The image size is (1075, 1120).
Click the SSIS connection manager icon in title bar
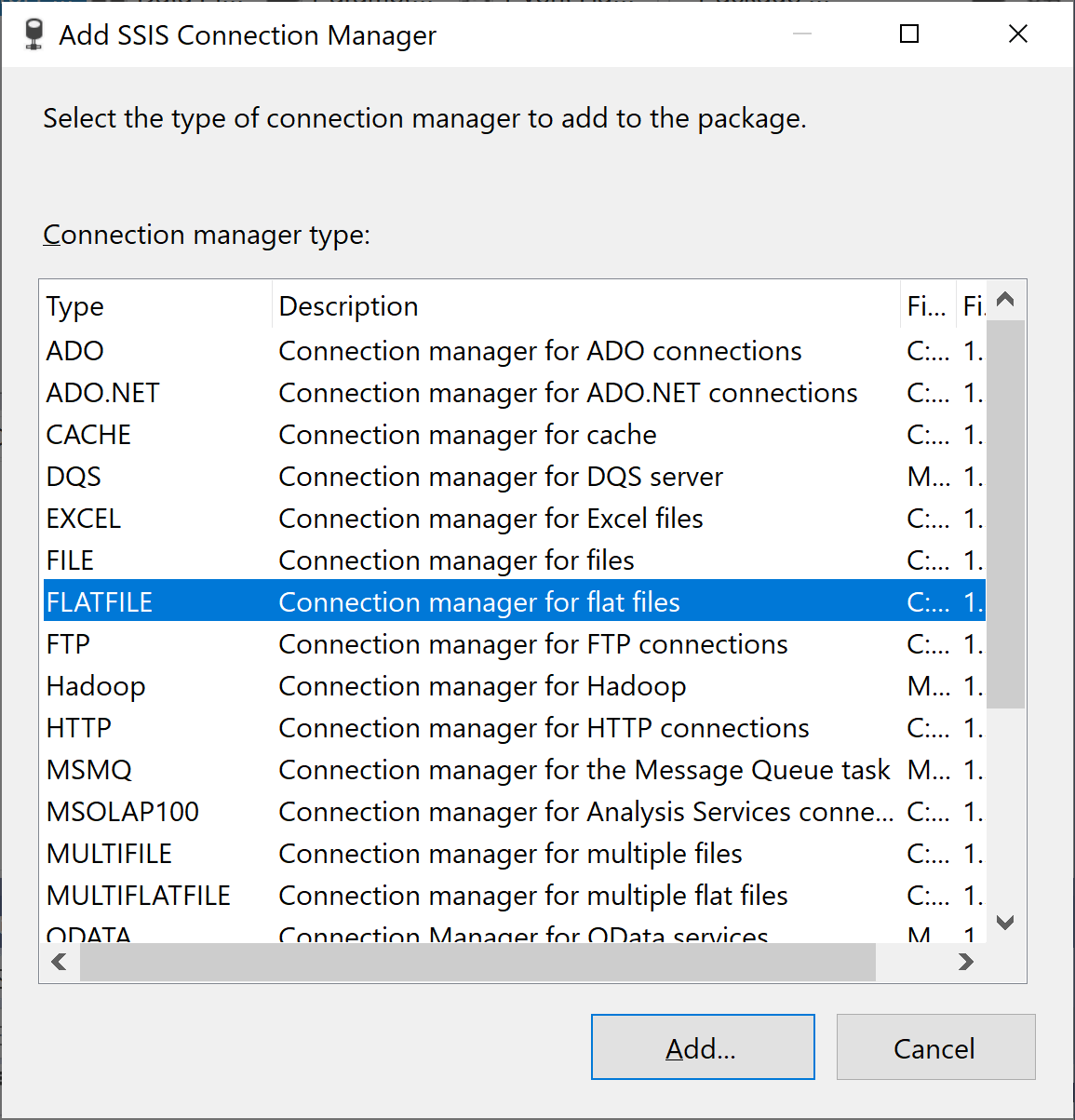(34, 34)
